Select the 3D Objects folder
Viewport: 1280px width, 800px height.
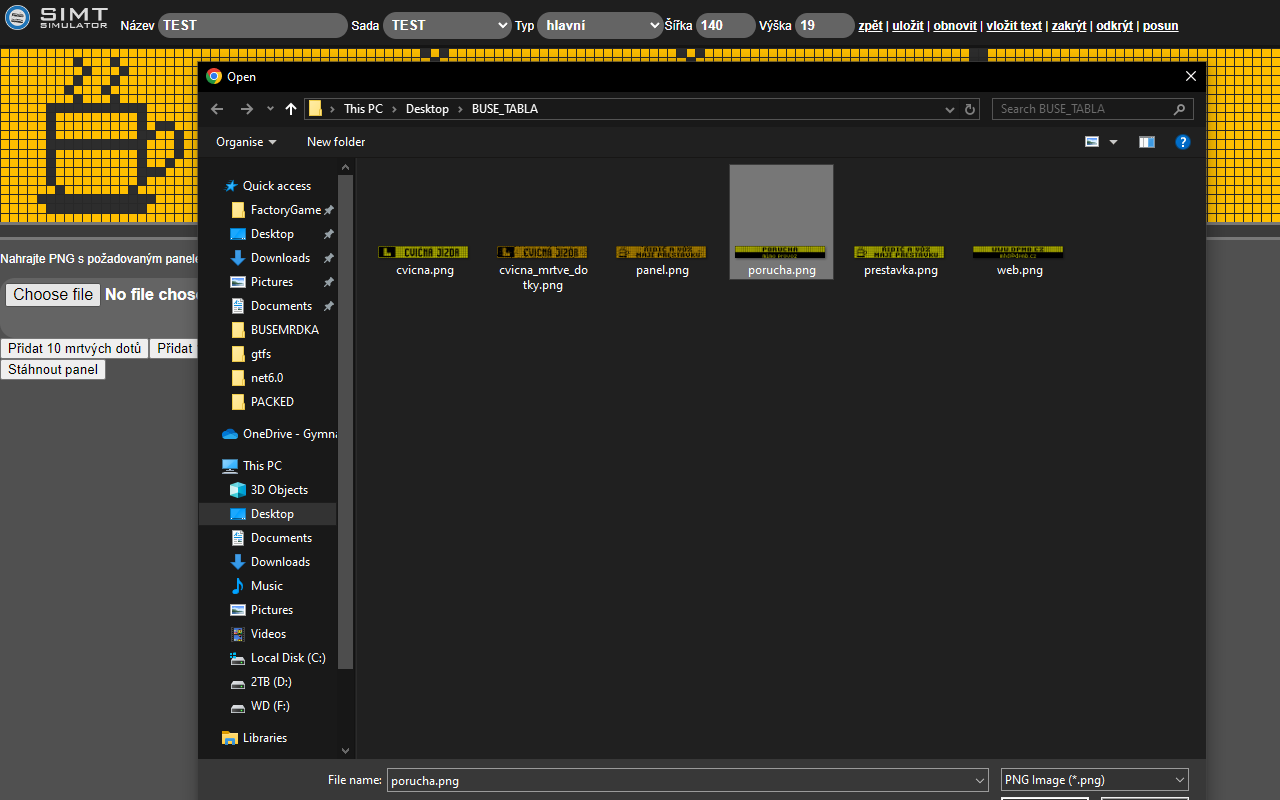point(279,490)
